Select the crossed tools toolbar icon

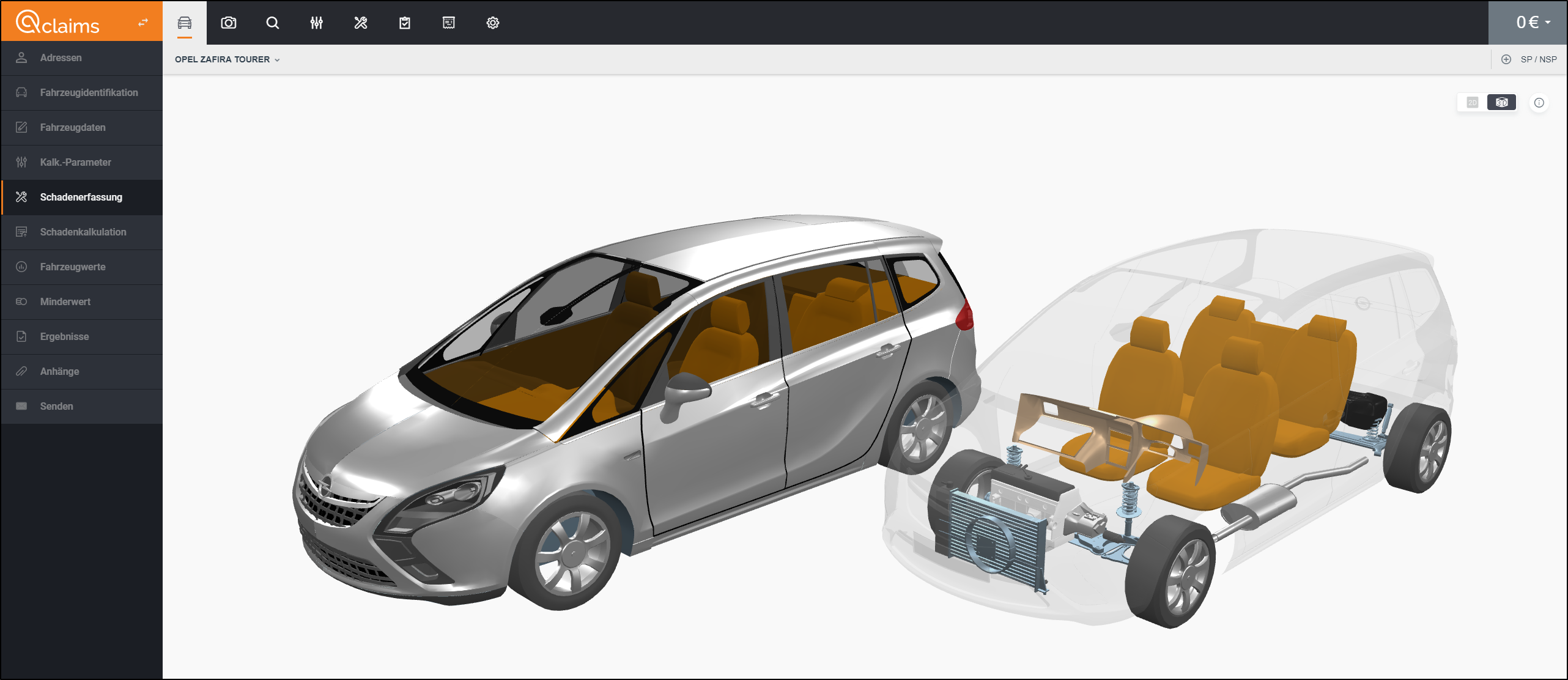361,23
